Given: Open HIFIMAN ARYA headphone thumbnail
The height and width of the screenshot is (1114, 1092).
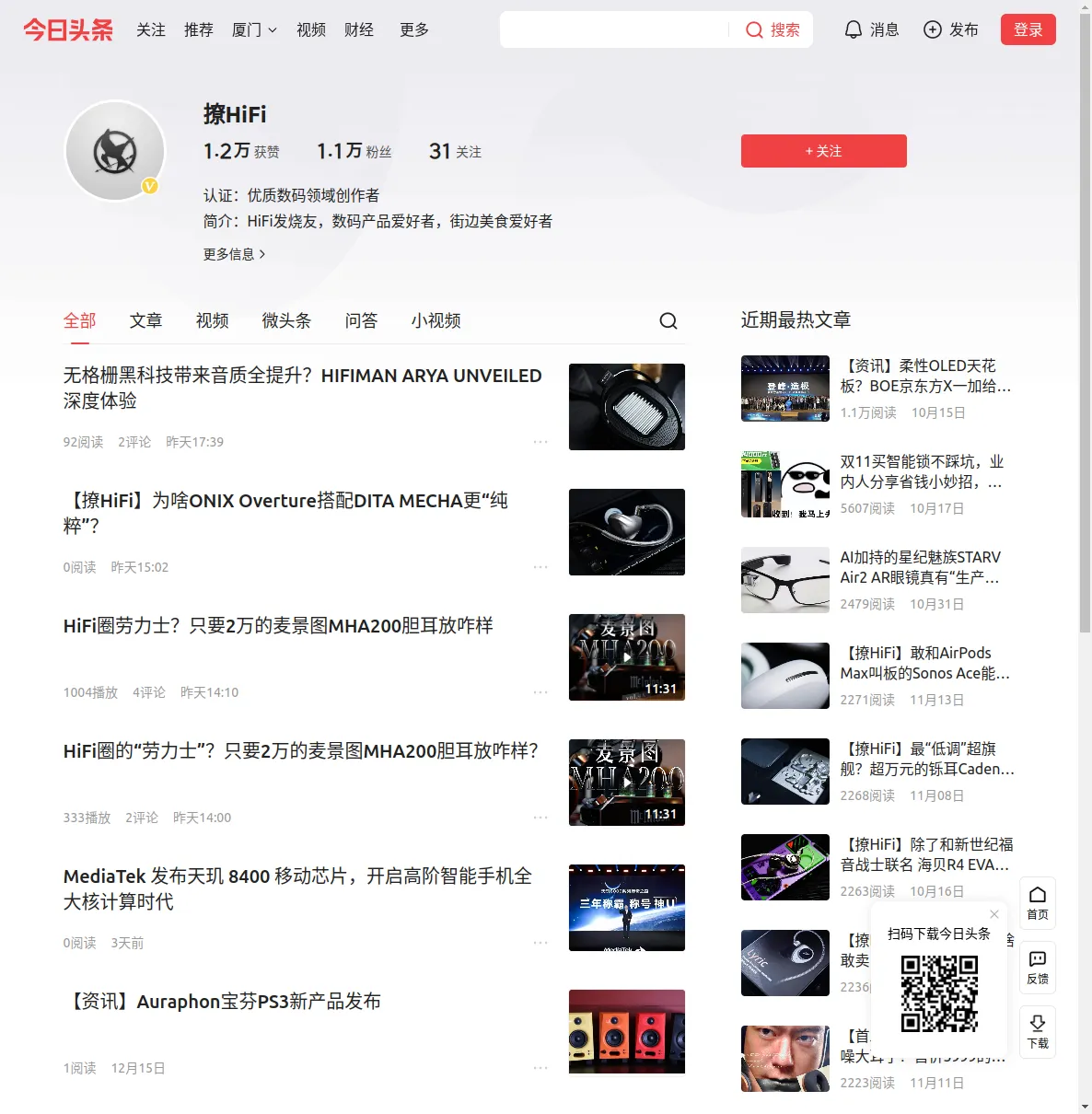Looking at the screenshot, I should pos(627,407).
